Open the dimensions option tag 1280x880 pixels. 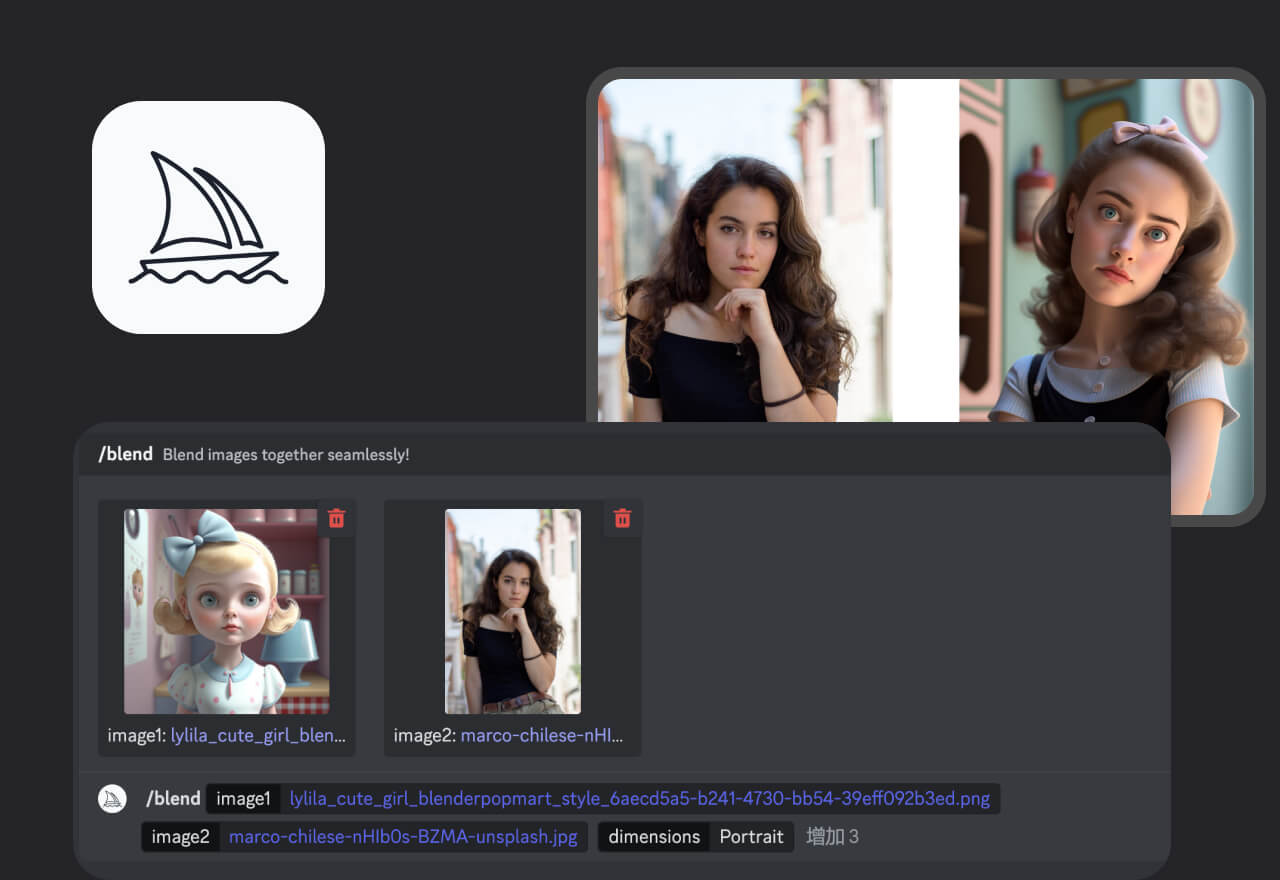coord(654,837)
